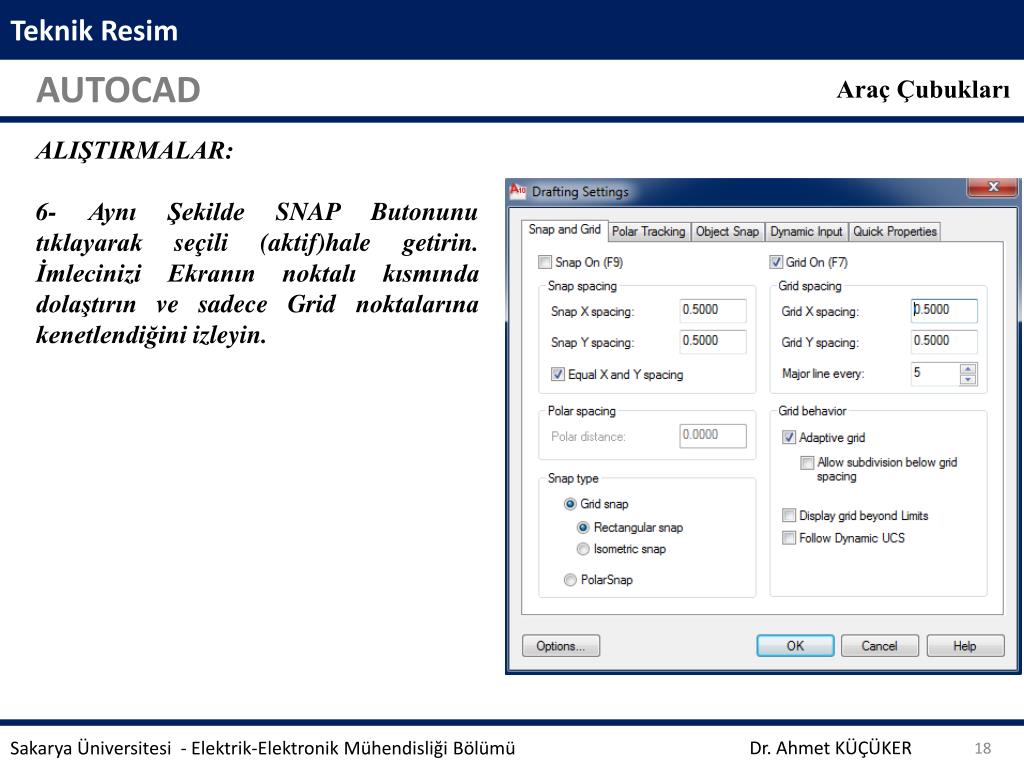Select the Rectangular snap radio button
Viewport: 1024px width, 768px height.
pos(583,527)
